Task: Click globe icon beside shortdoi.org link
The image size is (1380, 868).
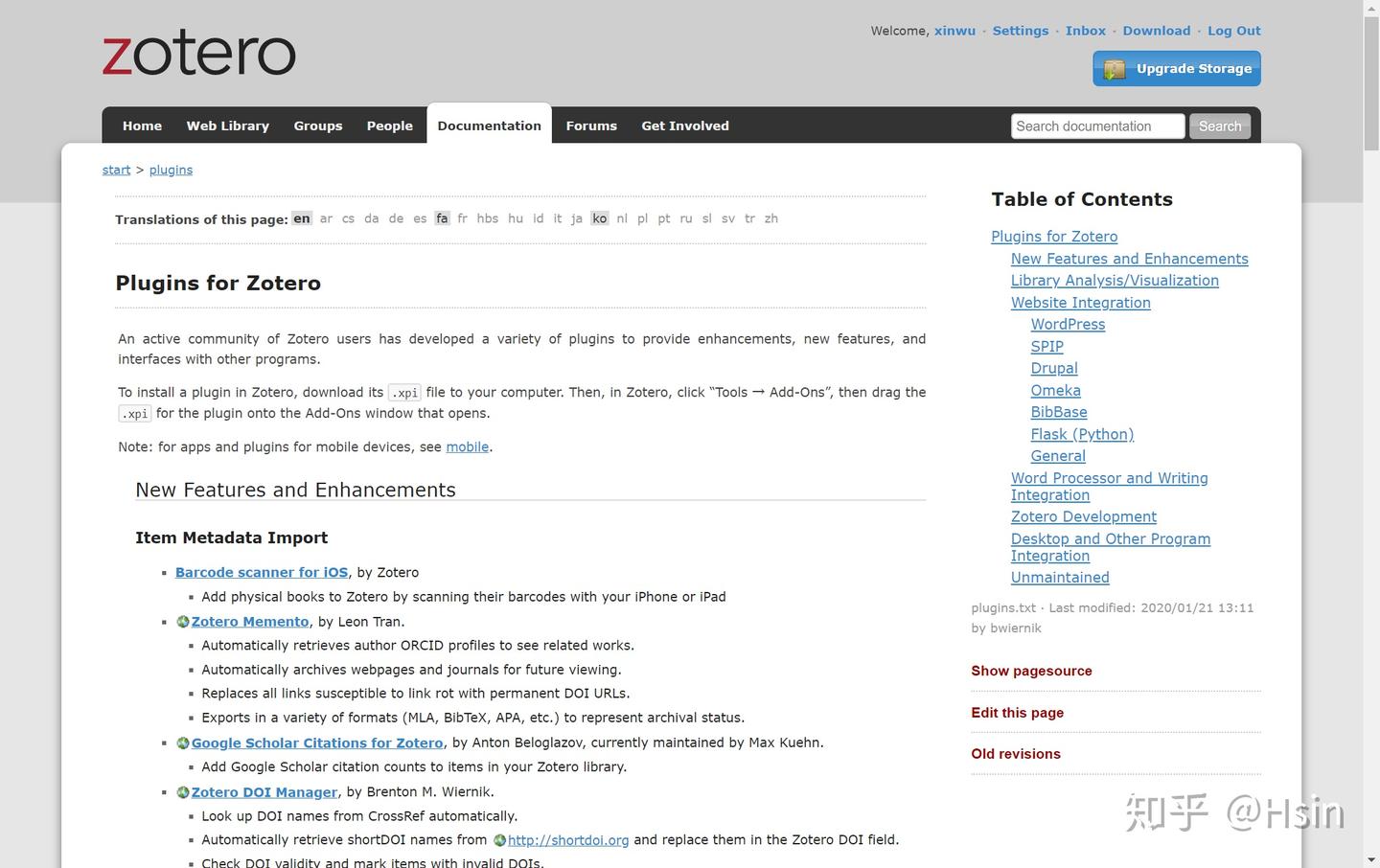Action: pyautogui.click(x=499, y=840)
